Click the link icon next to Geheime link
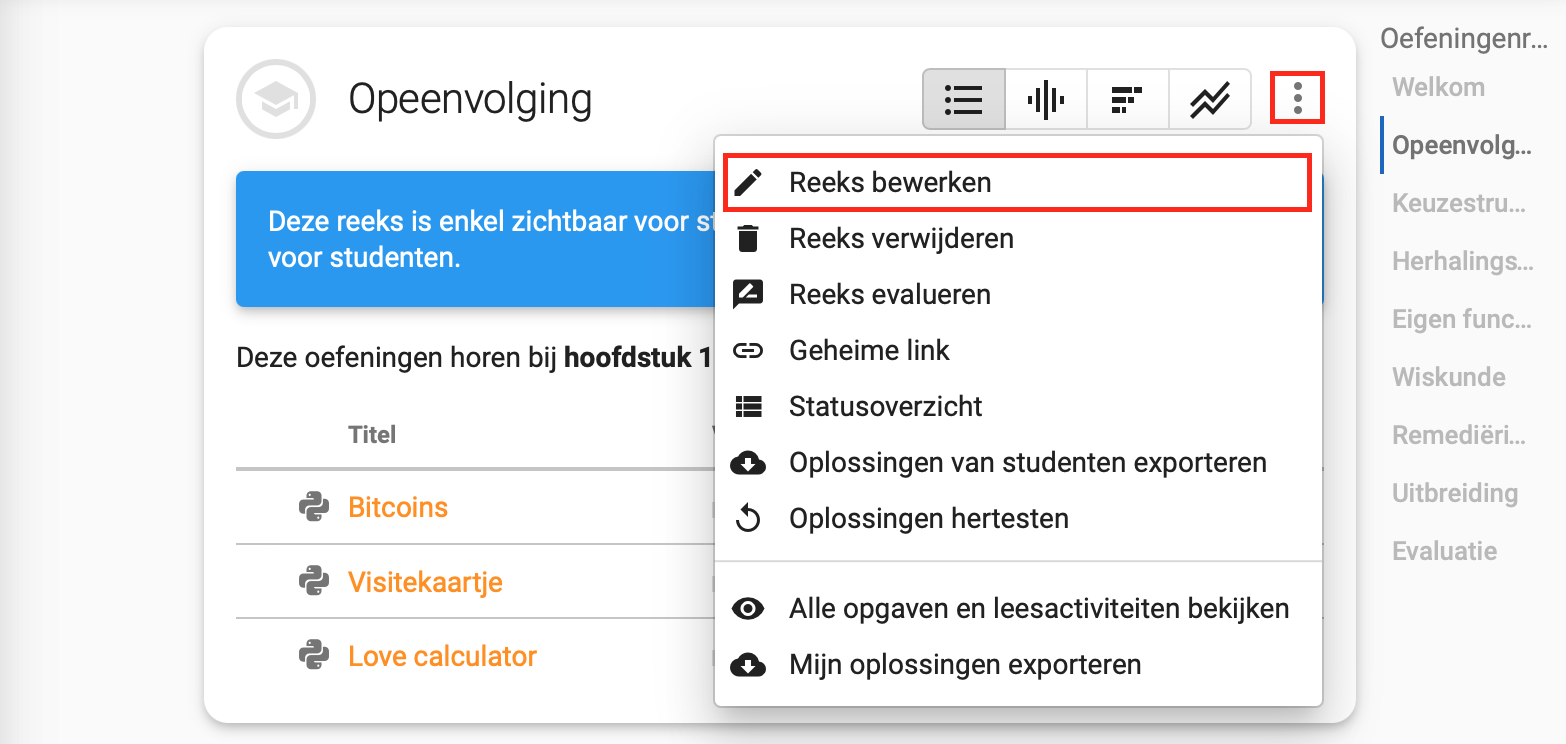The image size is (1566, 744). pyautogui.click(x=748, y=351)
